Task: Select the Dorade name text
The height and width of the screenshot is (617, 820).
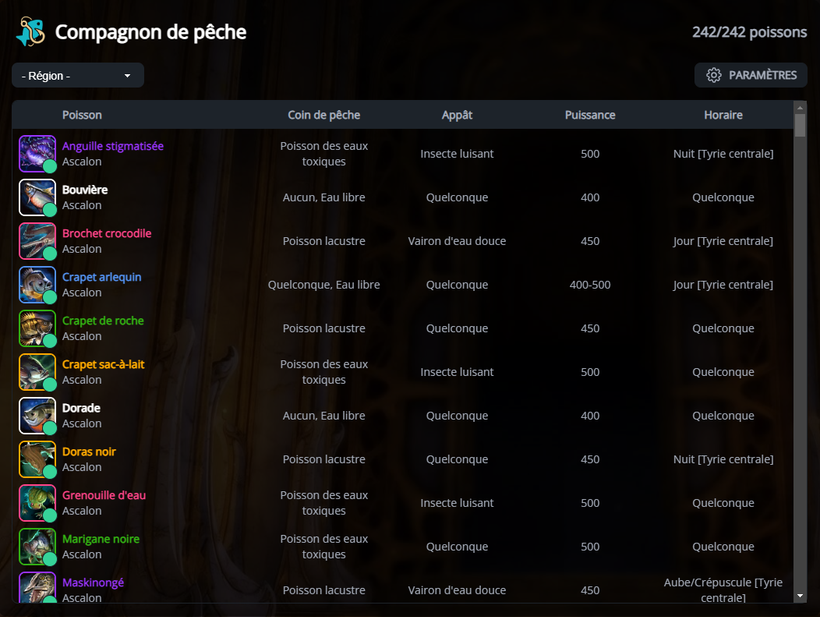Action: (x=81, y=408)
